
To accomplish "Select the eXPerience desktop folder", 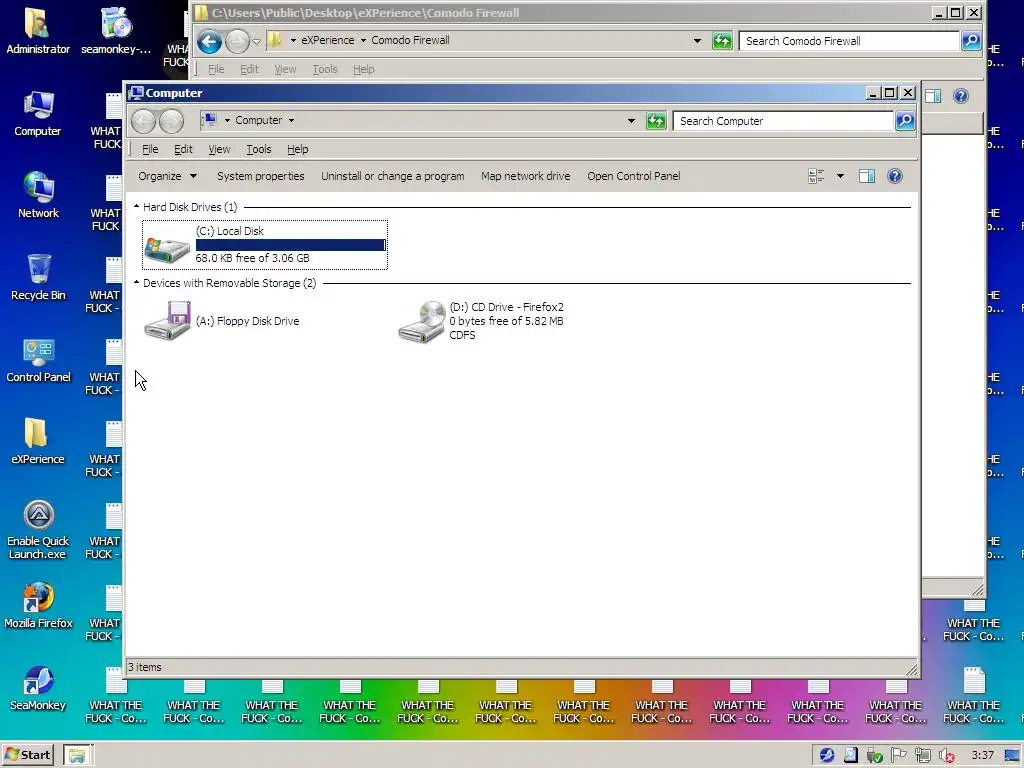I will (38, 441).
